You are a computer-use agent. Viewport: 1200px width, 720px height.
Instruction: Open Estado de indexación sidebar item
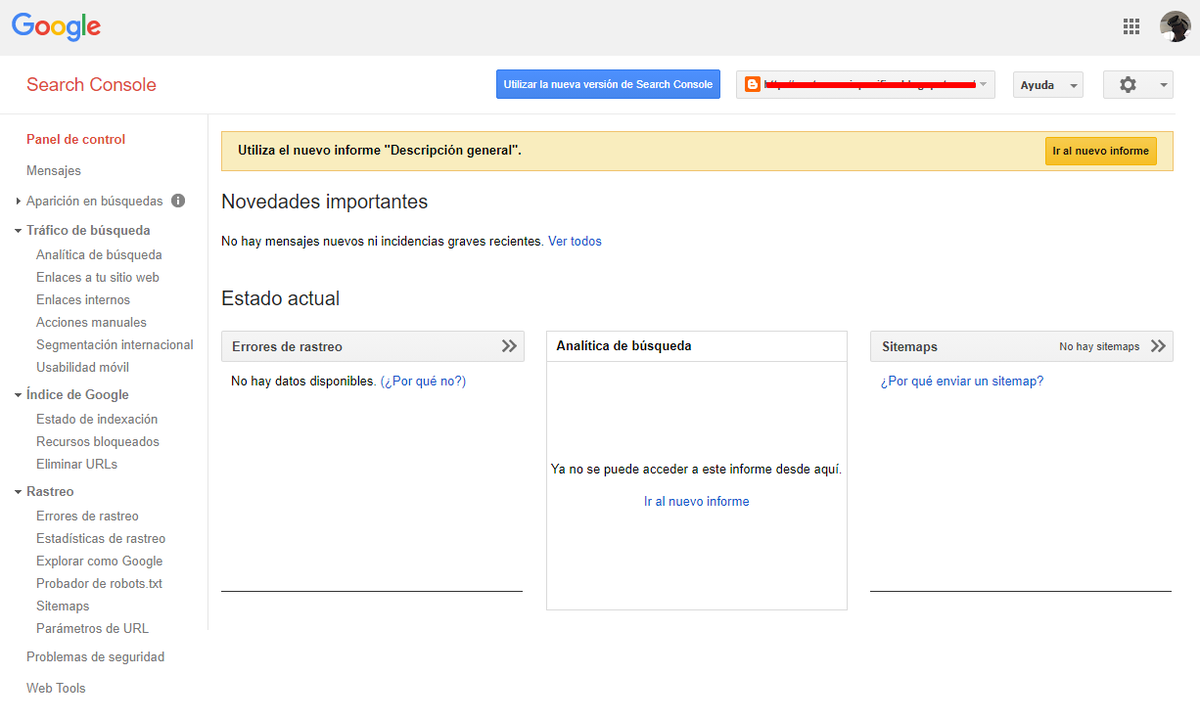[x=97, y=419]
